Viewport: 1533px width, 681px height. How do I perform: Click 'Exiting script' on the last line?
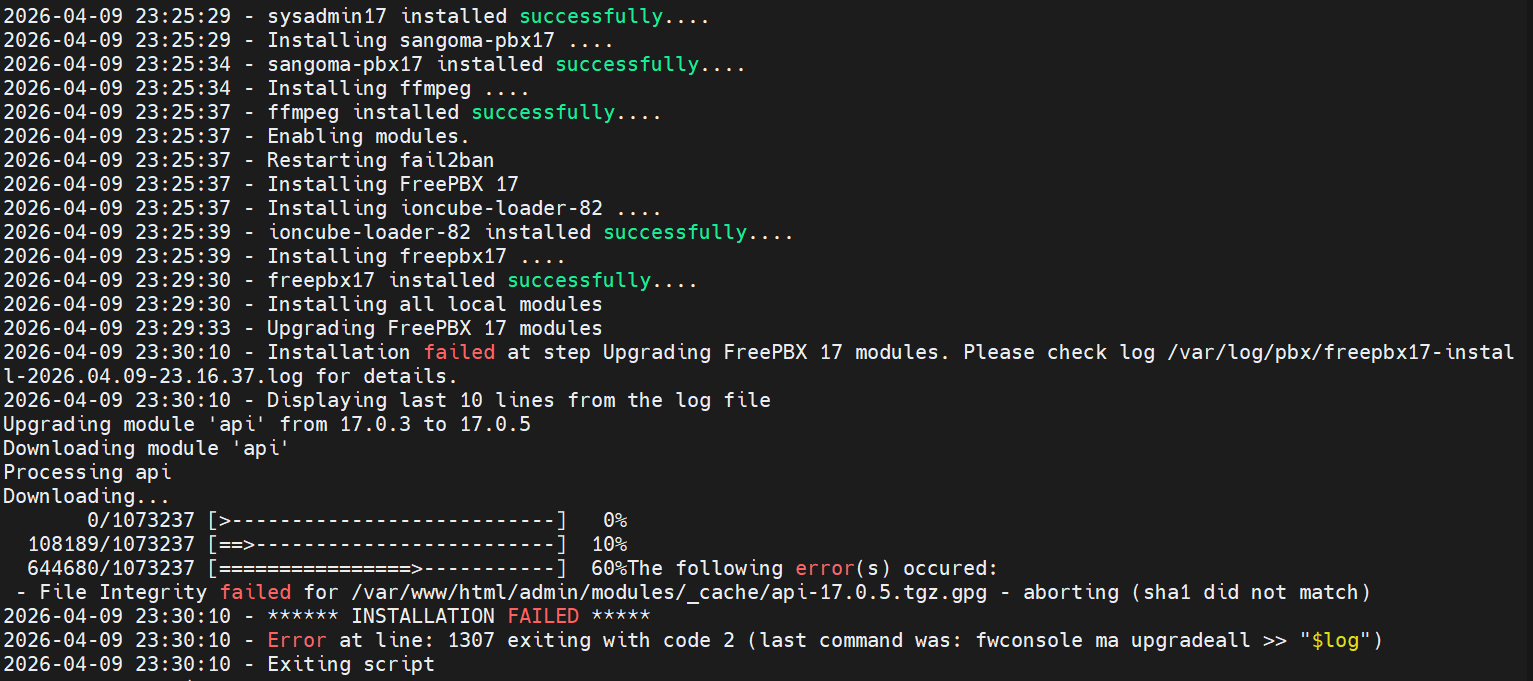(x=350, y=664)
